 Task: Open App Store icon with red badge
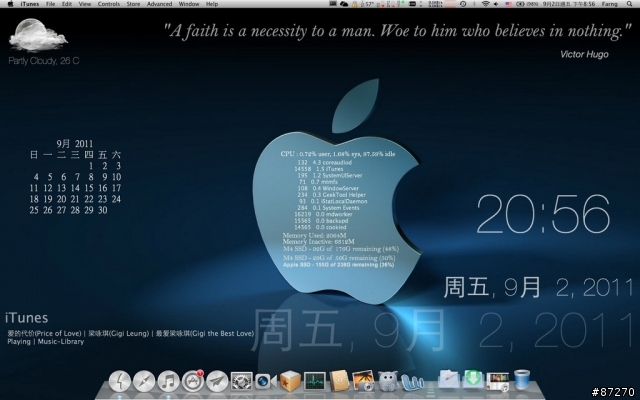coord(193,381)
